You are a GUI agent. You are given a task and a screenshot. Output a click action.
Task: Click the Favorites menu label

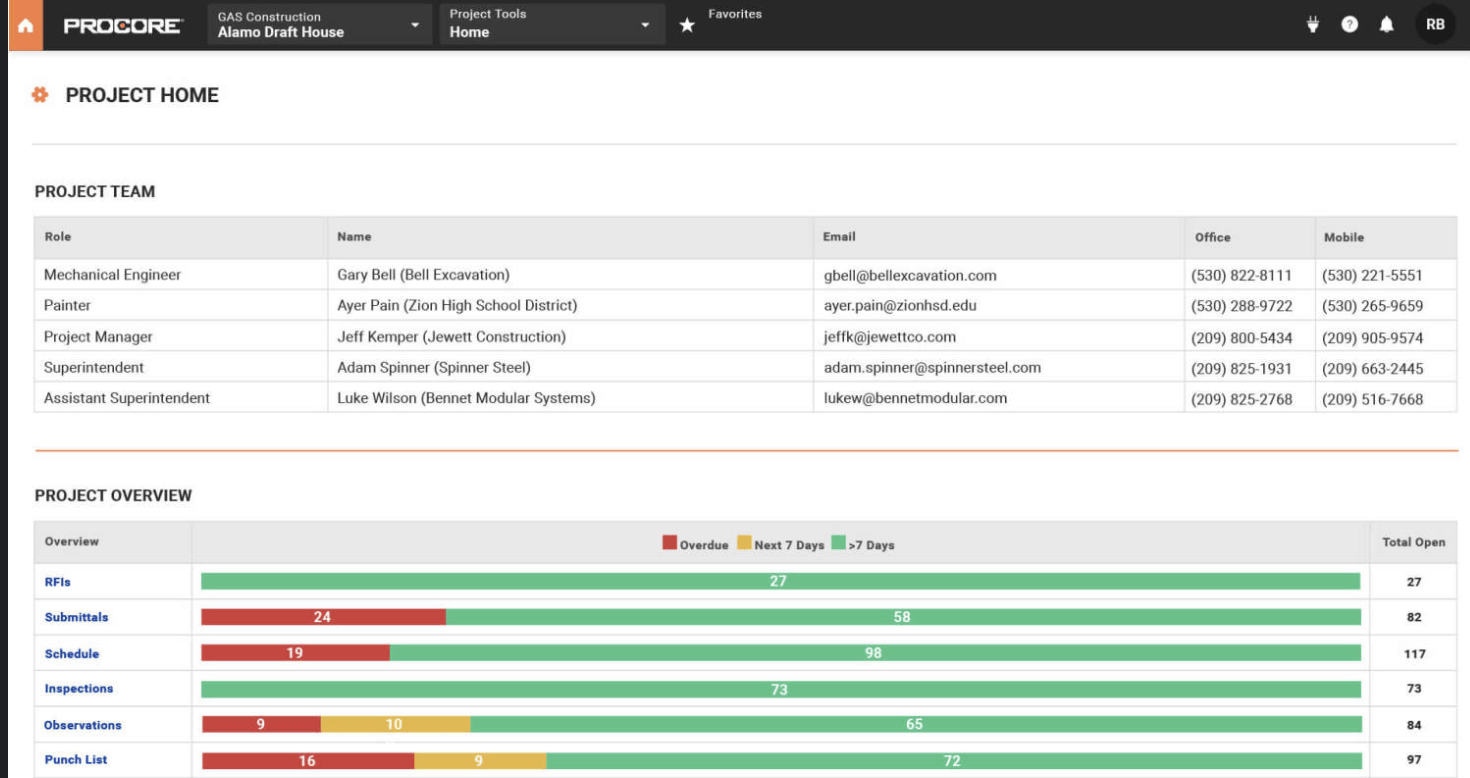735,13
